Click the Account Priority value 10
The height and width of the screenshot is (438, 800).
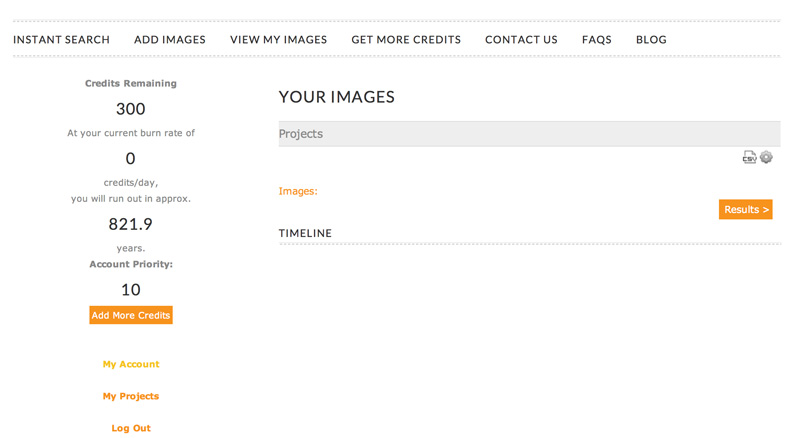point(131,290)
